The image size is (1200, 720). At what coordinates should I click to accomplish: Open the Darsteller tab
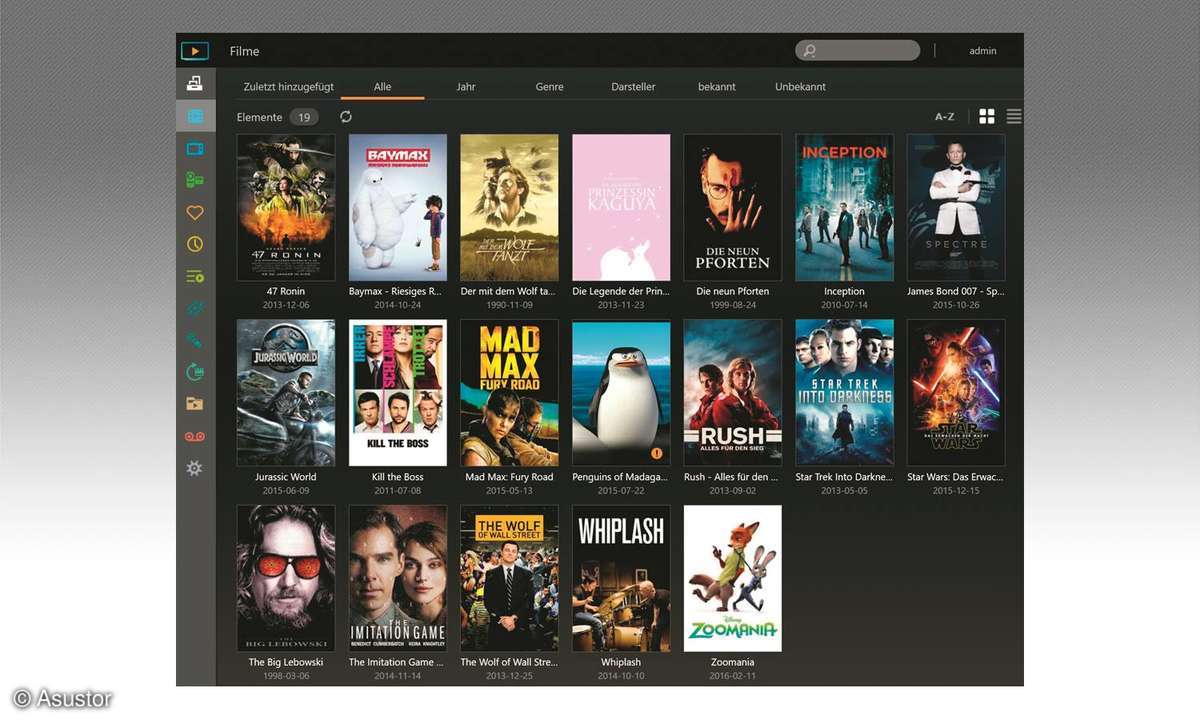coord(633,87)
